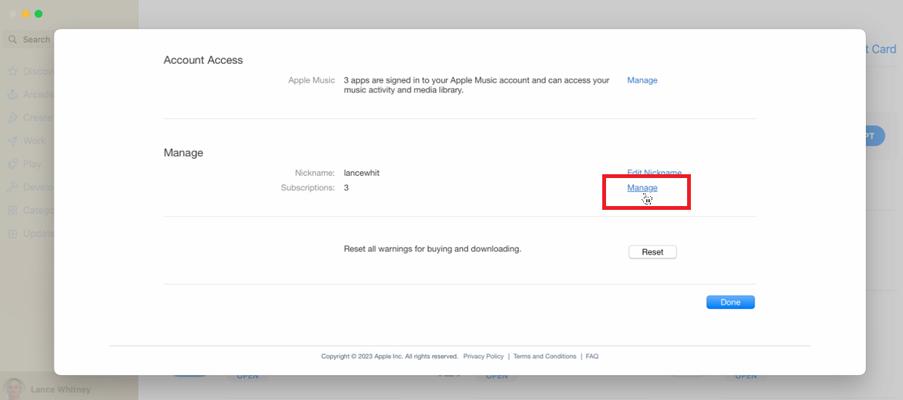Manage the 3 subscriptions
The height and width of the screenshot is (400, 903).
tap(642, 188)
